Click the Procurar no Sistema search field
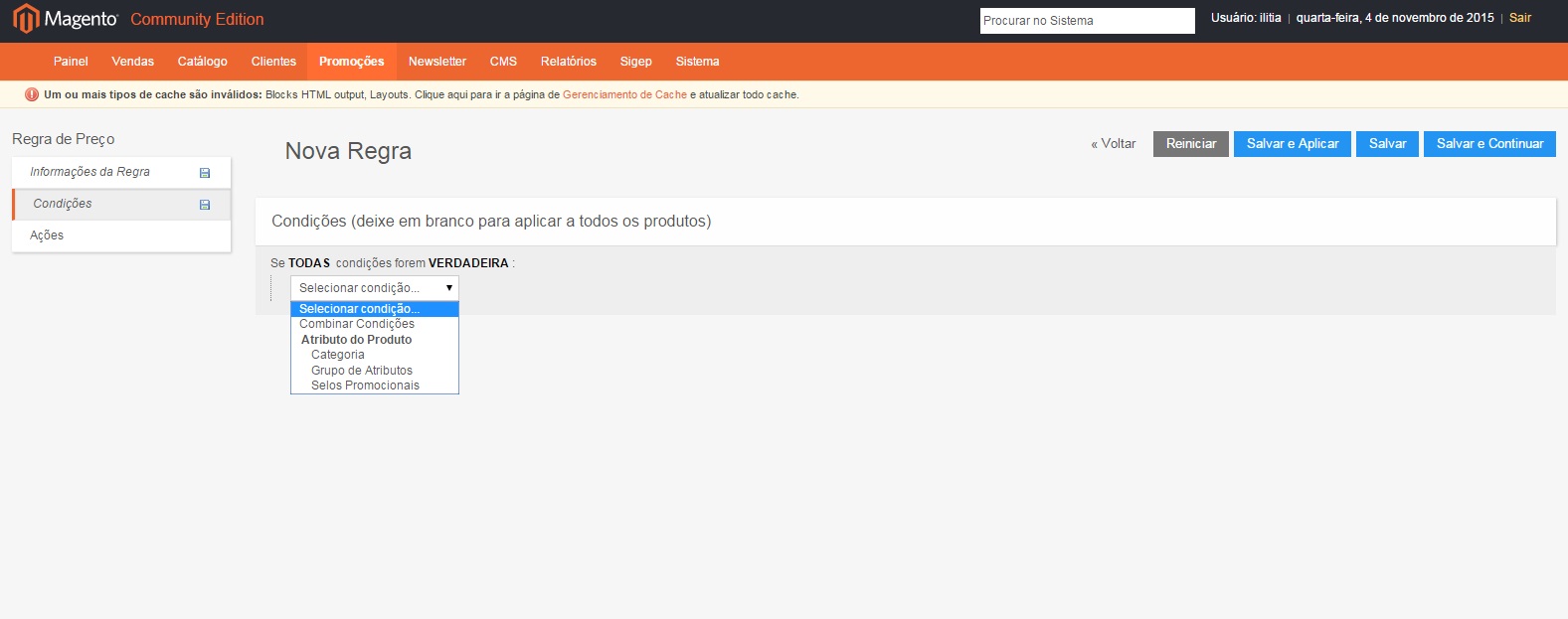The image size is (1568, 619). (1088, 21)
